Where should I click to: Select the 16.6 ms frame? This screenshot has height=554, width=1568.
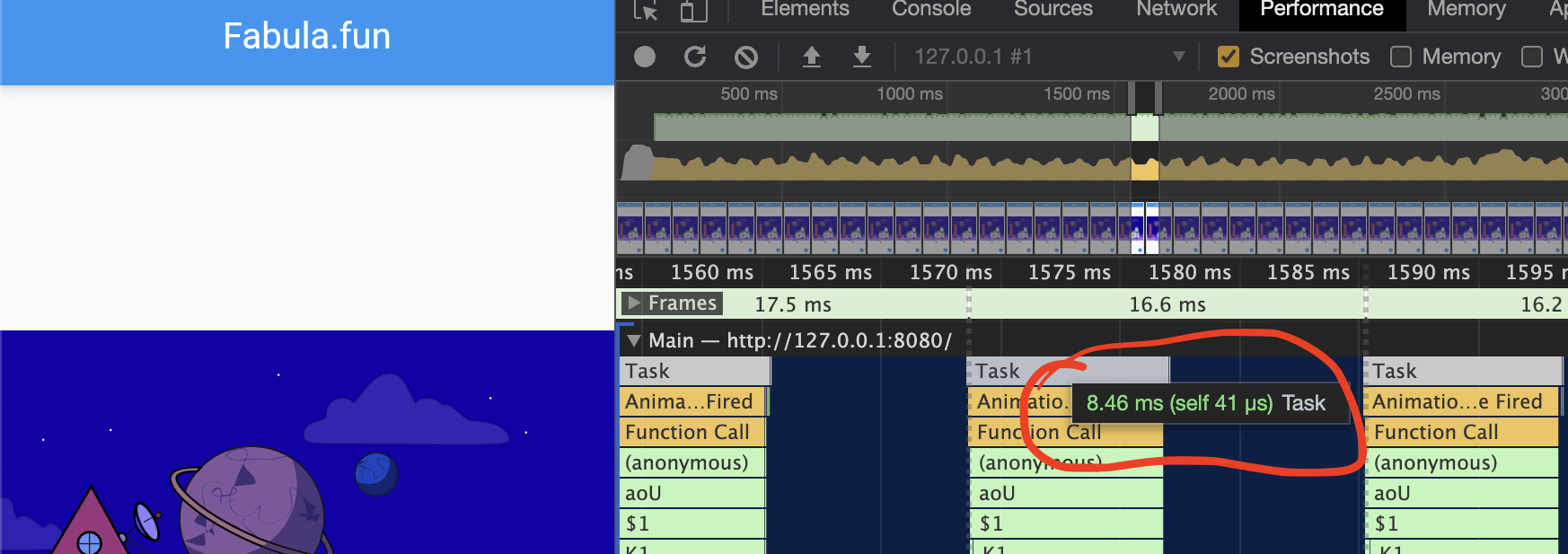click(x=1167, y=304)
